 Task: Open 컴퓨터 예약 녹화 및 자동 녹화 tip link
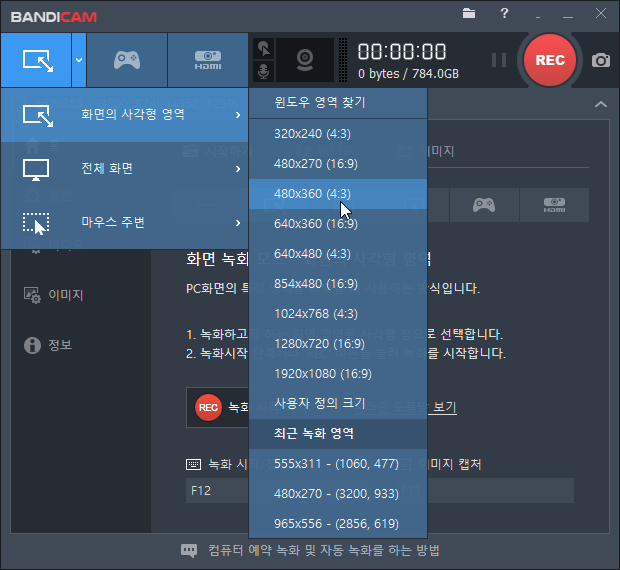324,551
